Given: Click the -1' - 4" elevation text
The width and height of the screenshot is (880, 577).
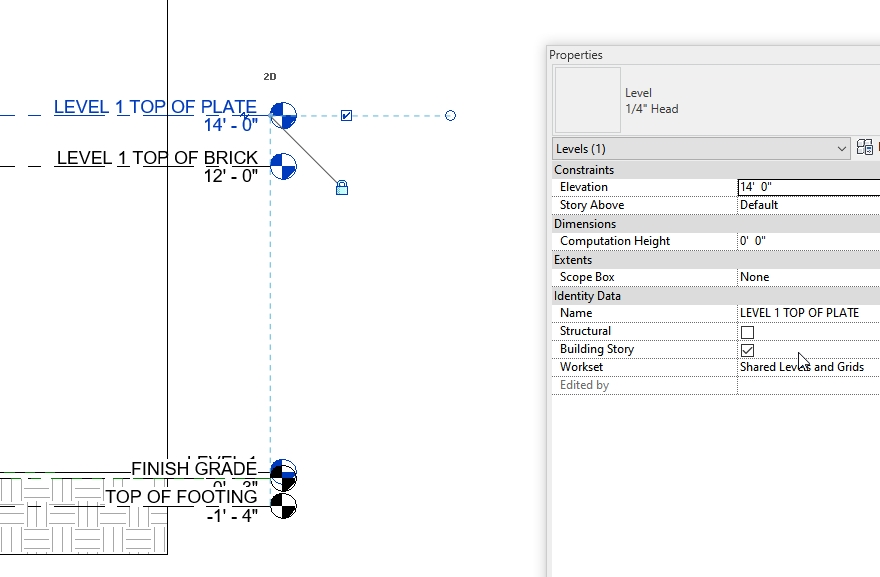Looking at the screenshot, I should click(x=232, y=515).
